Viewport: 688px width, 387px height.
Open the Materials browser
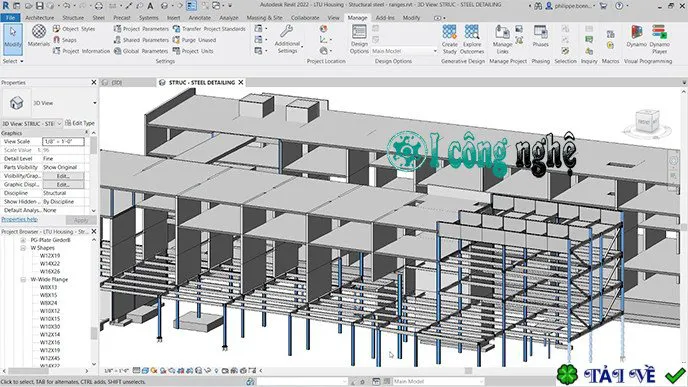coord(39,36)
